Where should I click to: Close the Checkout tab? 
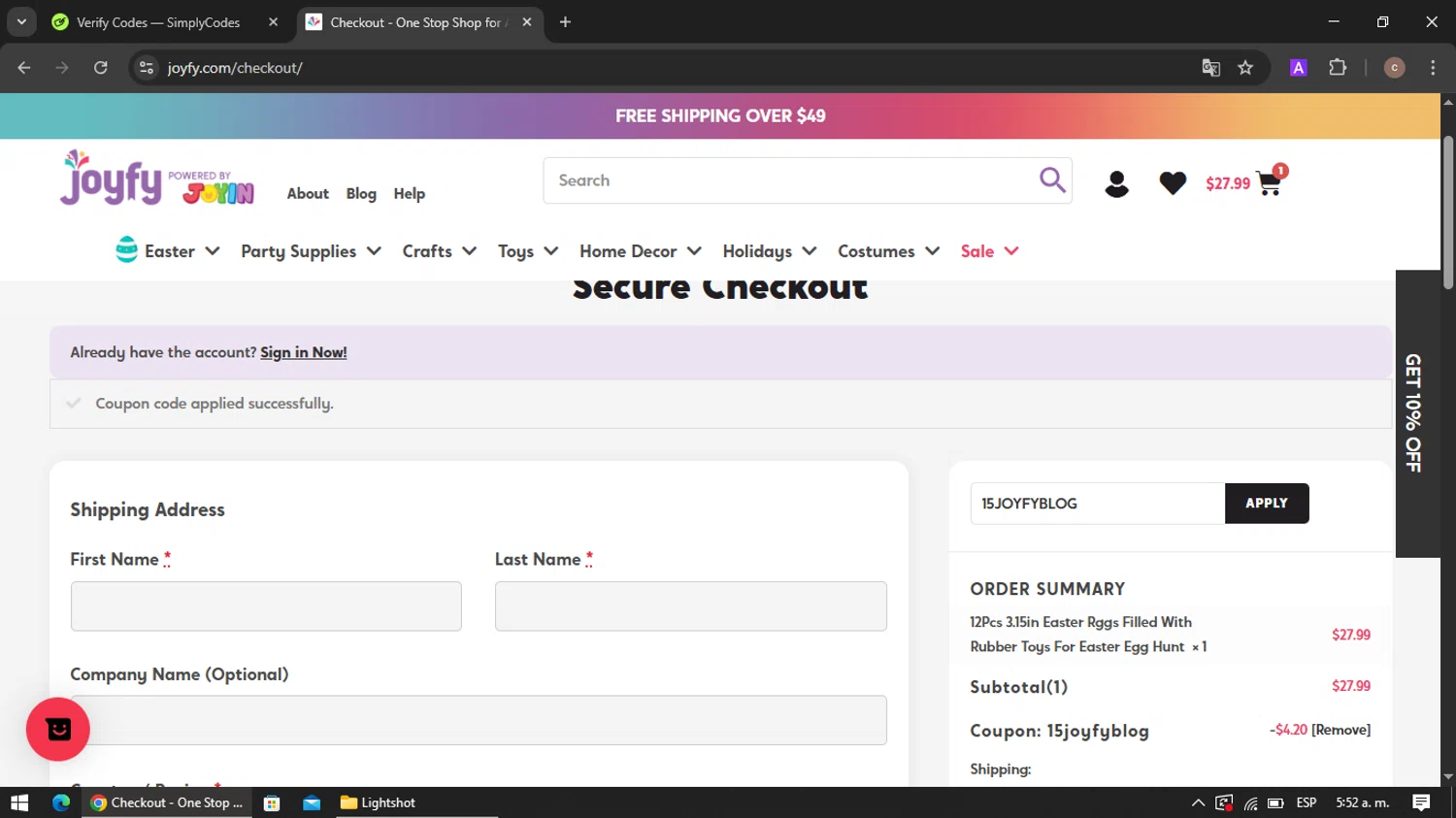pos(526,22)
